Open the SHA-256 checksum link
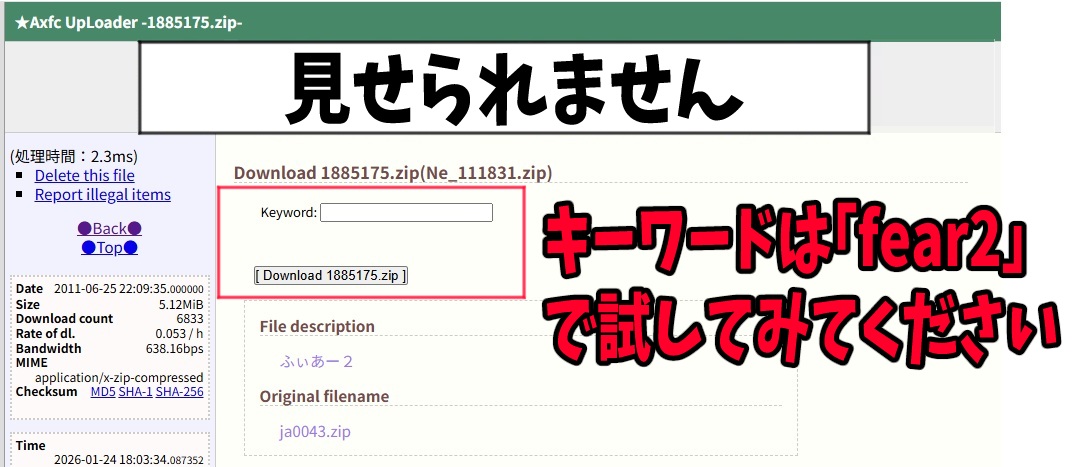The width and height of the screenshot is (1080, 467). (179, 392)
